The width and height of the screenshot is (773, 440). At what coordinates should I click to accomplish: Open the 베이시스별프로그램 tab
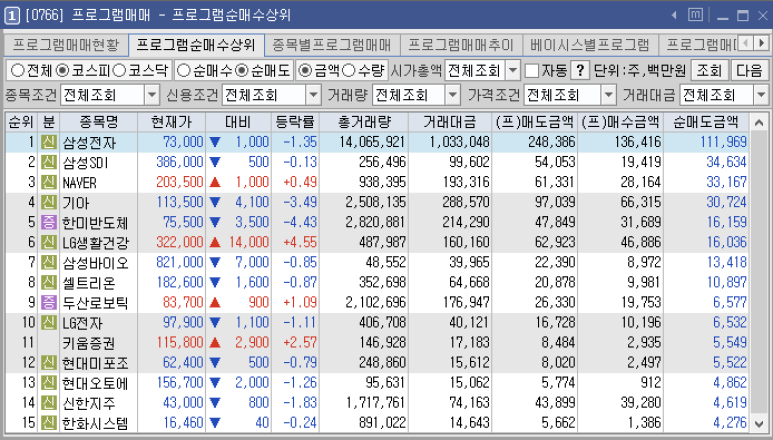(x=590, y=45)
